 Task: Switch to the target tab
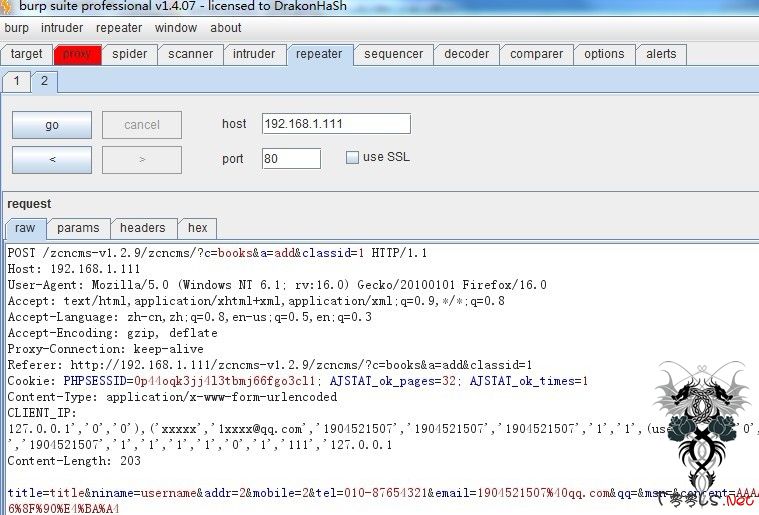coord(27,54)
